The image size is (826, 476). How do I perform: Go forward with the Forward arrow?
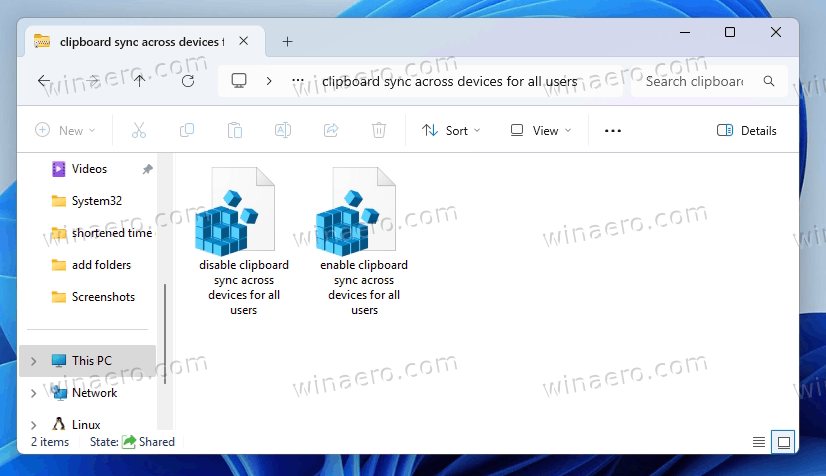point(93,81)
